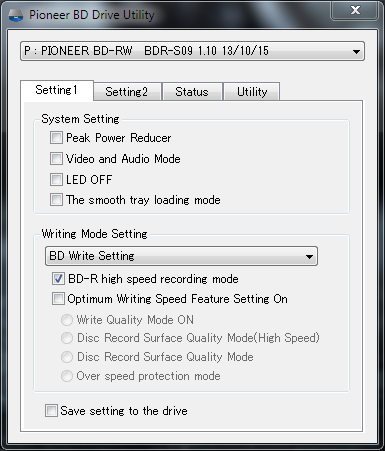
Task: Go to the Utility tab
Action: click(x=252, y=91)
